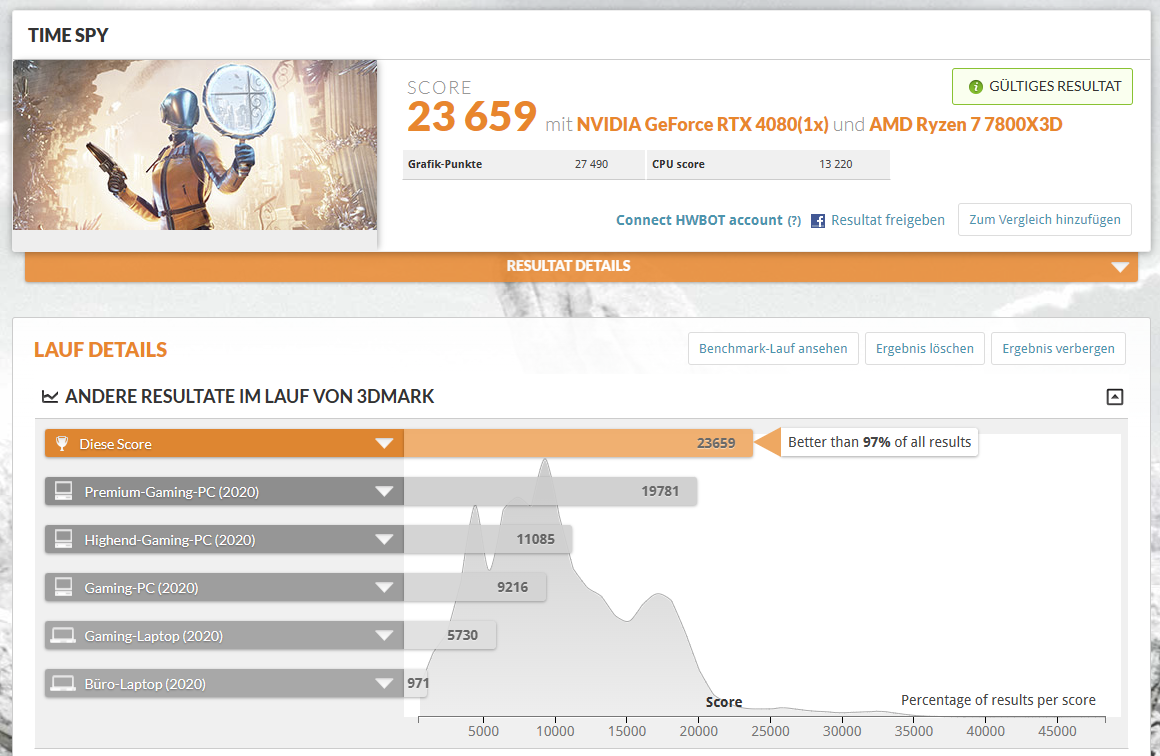Expand the Diese Score dropdown arrow

pos(384,443)
